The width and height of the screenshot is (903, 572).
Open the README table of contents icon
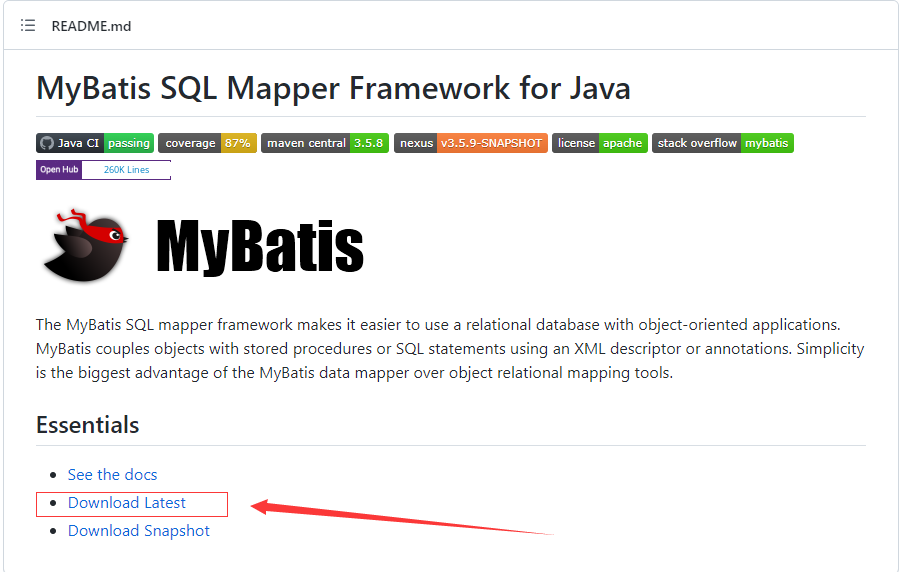(28, 25)
